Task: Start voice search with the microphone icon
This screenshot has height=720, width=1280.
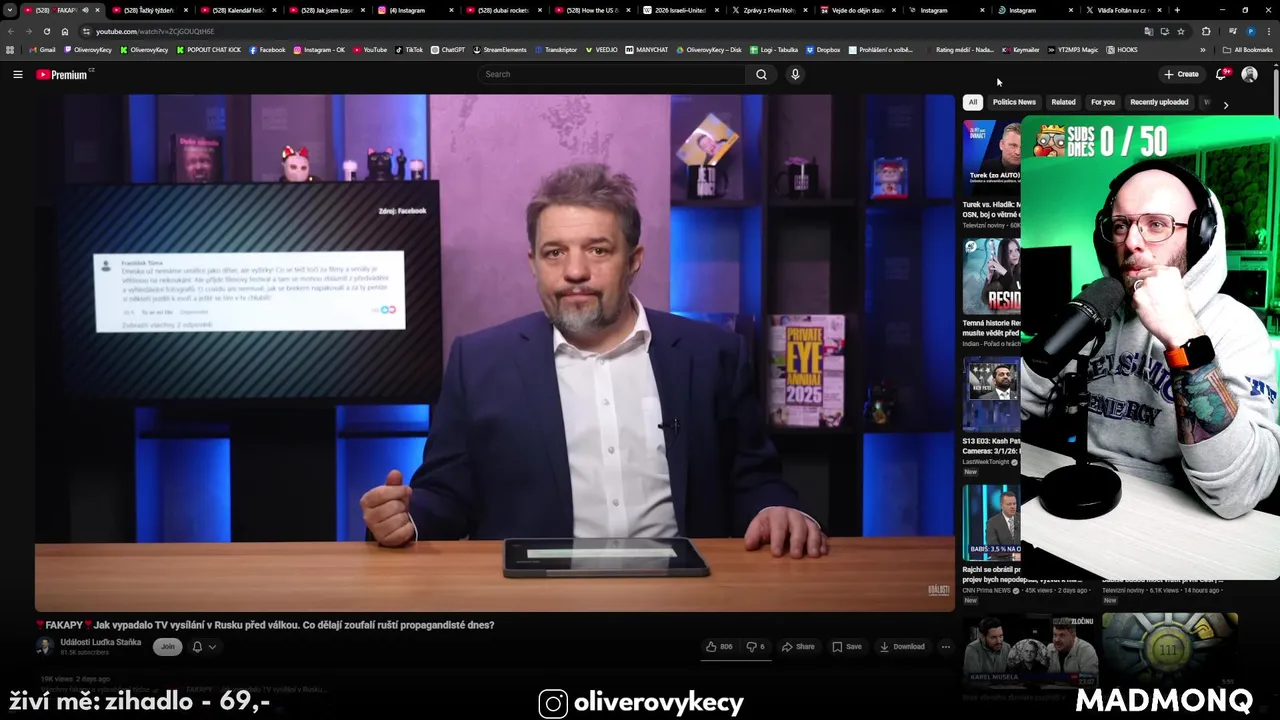Action: pos(795,74)
